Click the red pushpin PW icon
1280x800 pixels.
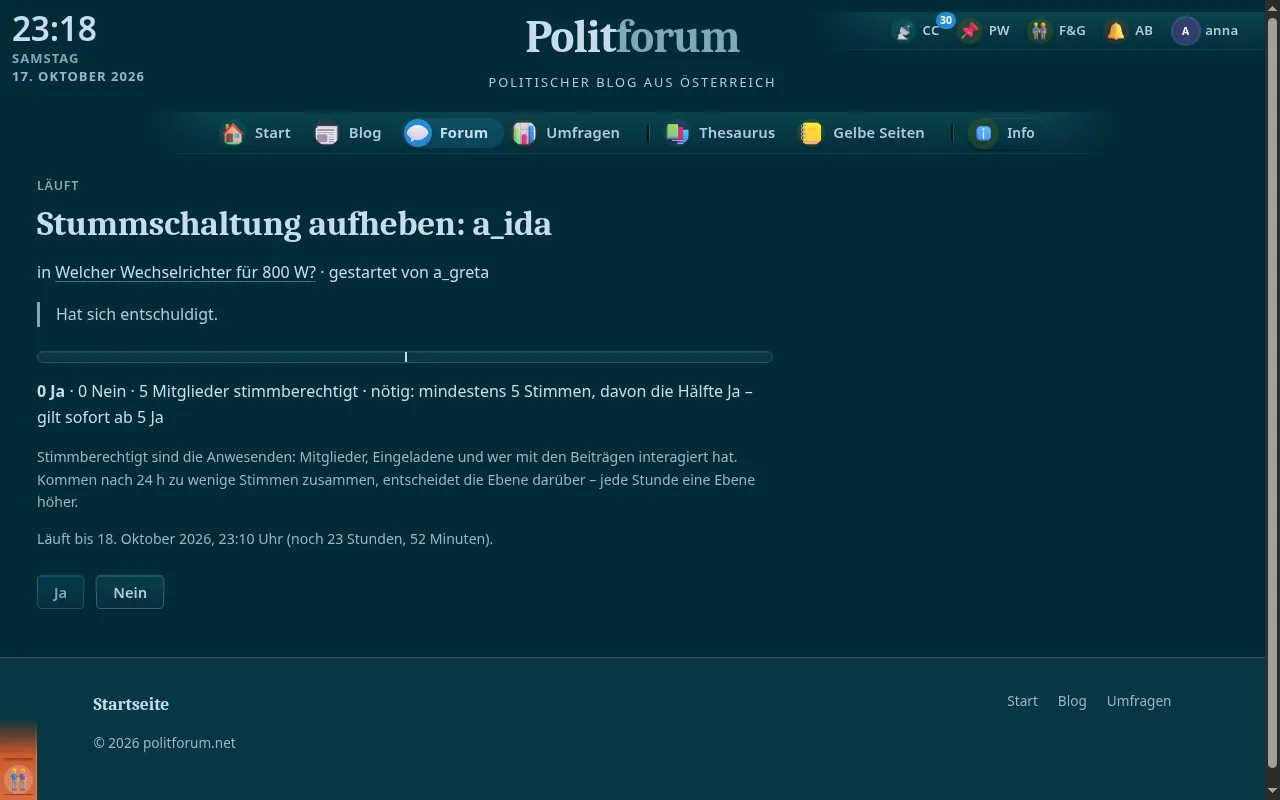969,31
